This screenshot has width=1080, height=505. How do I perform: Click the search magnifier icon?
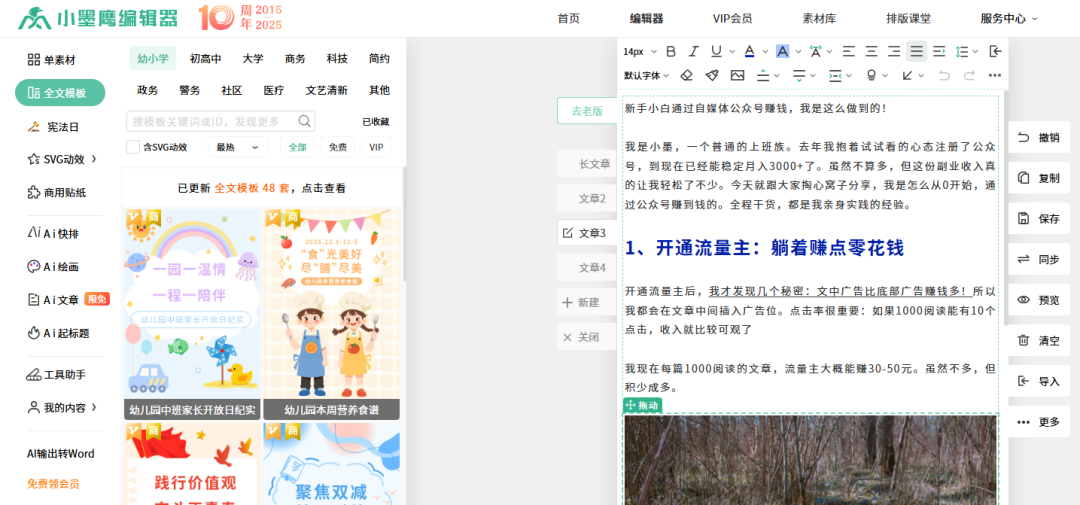point(304,121)
